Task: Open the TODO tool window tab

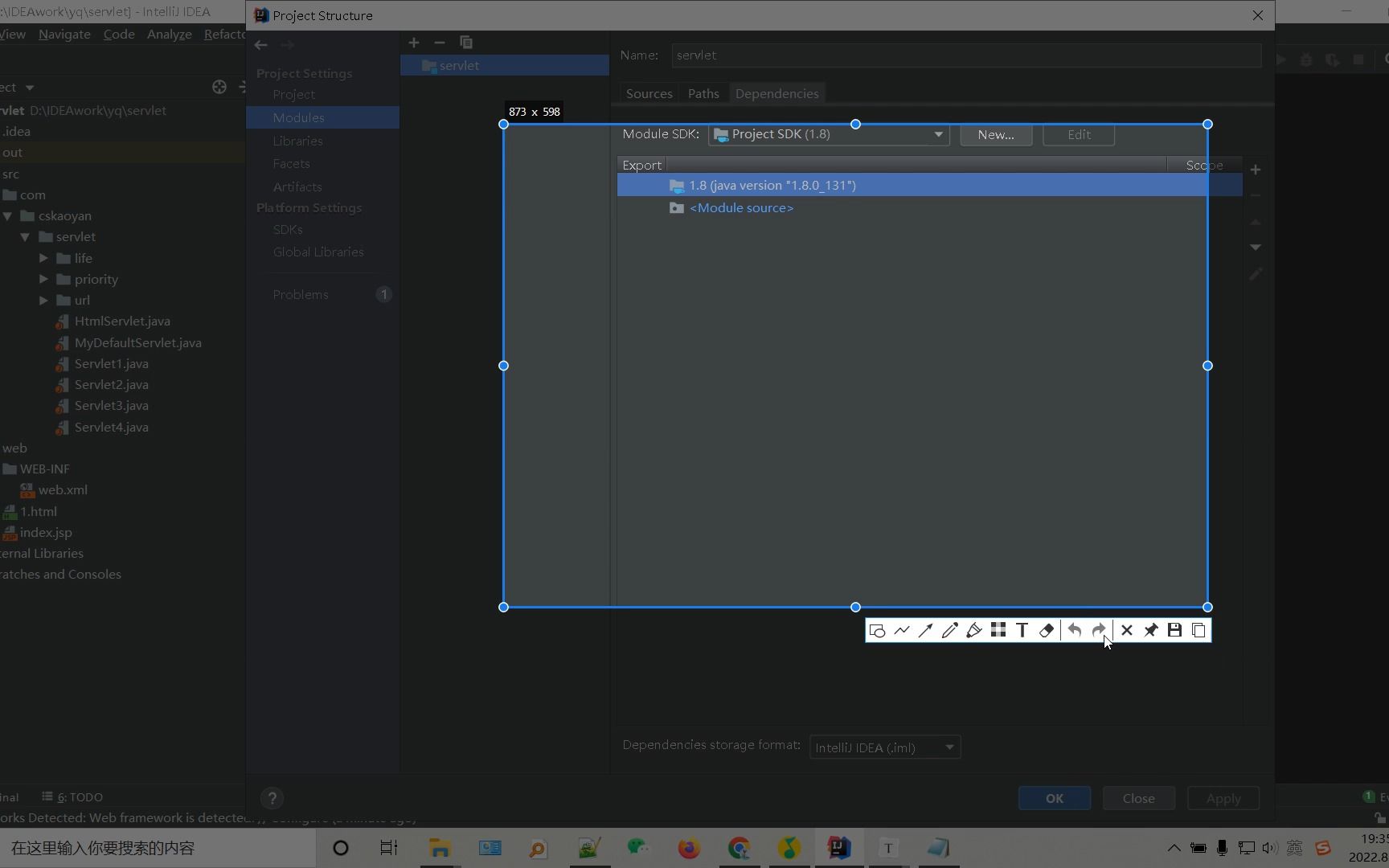Action: (x=72, y=797)
